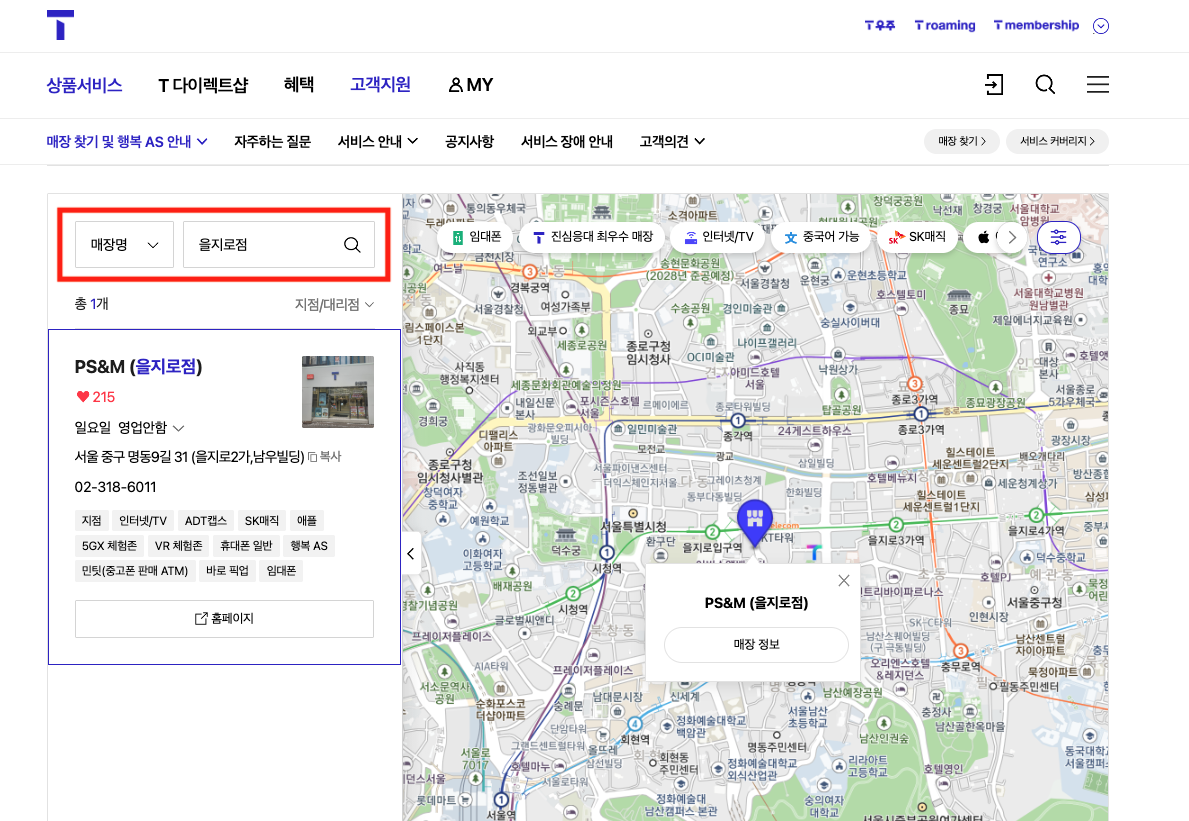Expand the circled chevron beside T membership
The image size is (1189, 821).
1101,26
